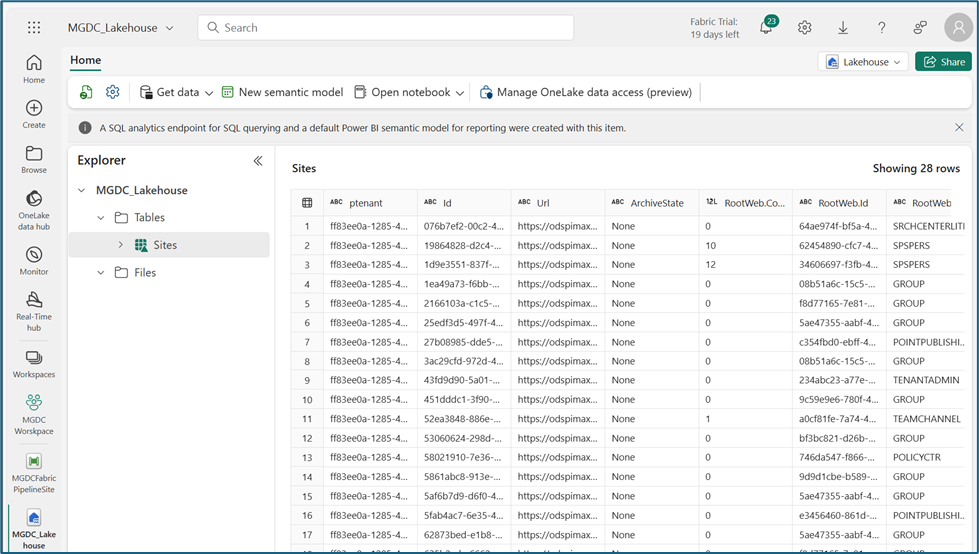This screenshot has width=979, height=554.
Task: Open lakehouse settings gear in toolbar
Action: pyautogui.click(x=112, y=92)
